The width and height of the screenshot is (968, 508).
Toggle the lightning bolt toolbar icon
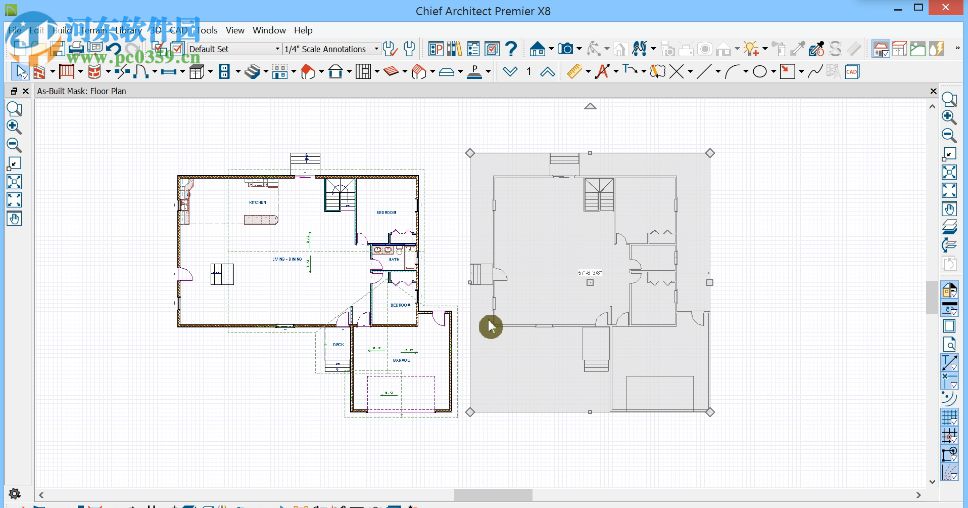(937, 49)
